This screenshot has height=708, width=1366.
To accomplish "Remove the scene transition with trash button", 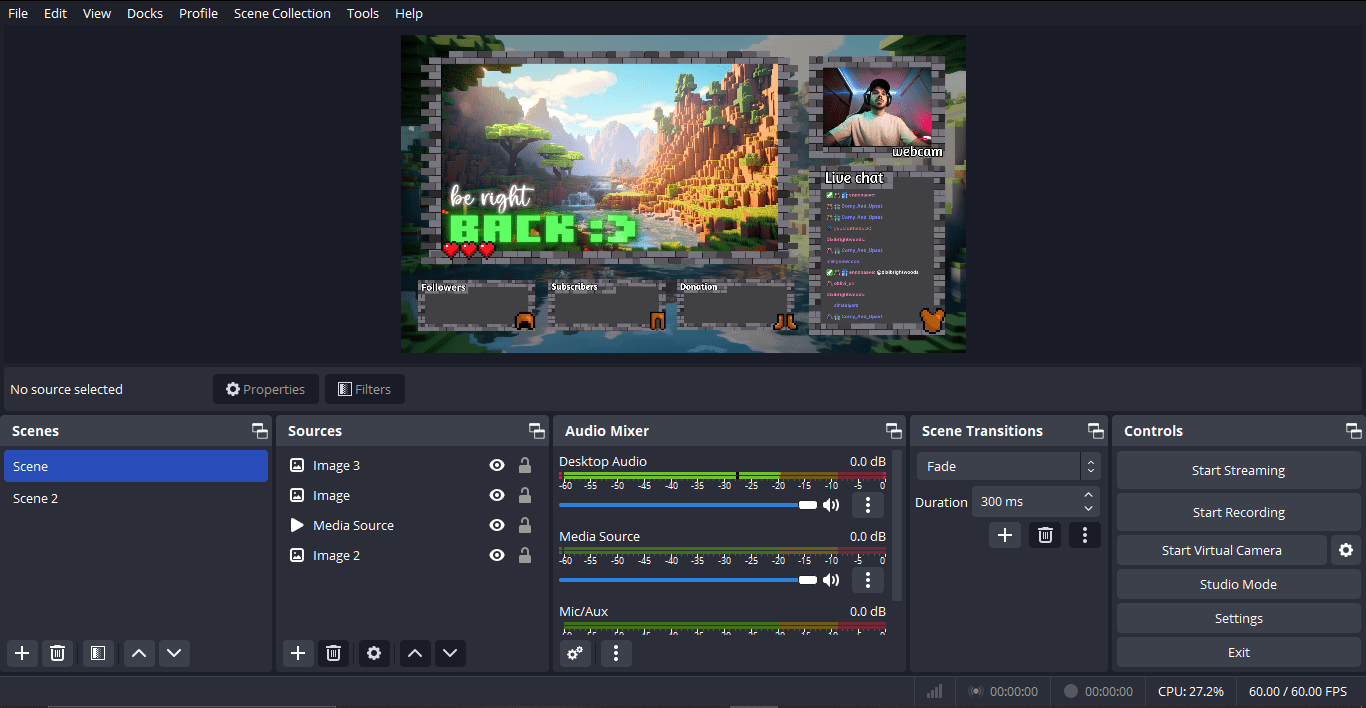I will [x=1045, y=535].
